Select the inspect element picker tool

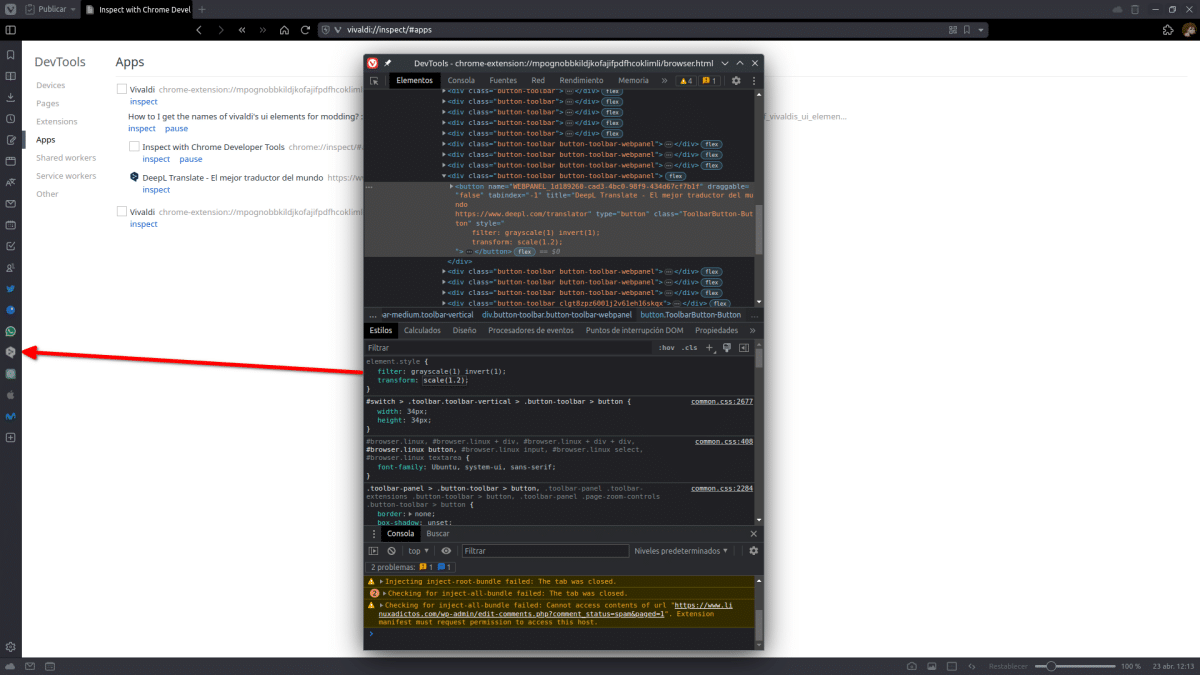(x=375, y=81)
